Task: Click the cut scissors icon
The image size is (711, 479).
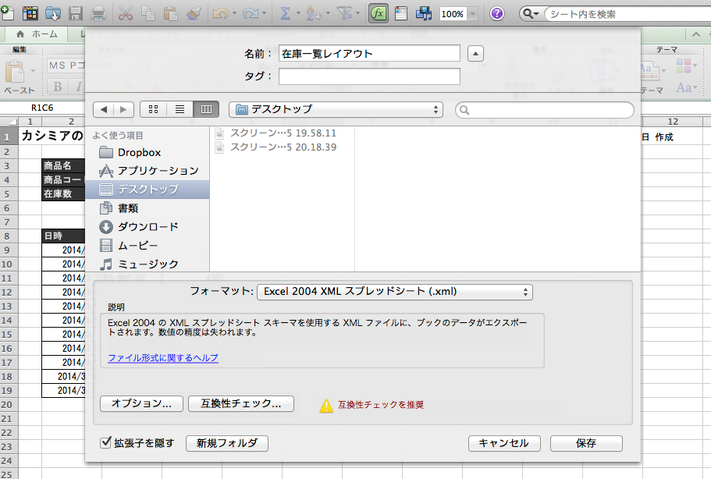Action: coord(126,13)
